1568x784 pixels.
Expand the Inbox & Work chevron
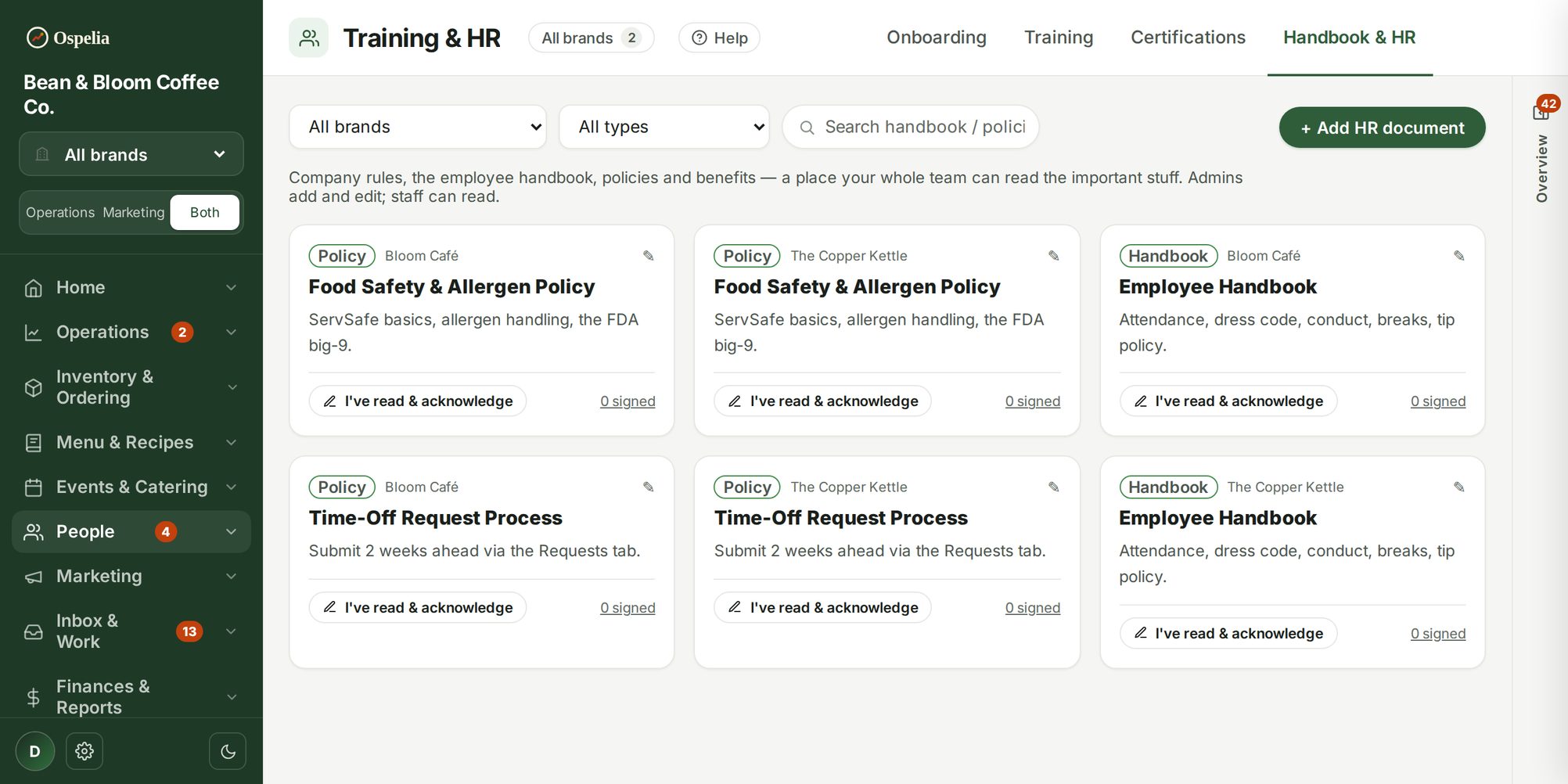tap(232, 631)
